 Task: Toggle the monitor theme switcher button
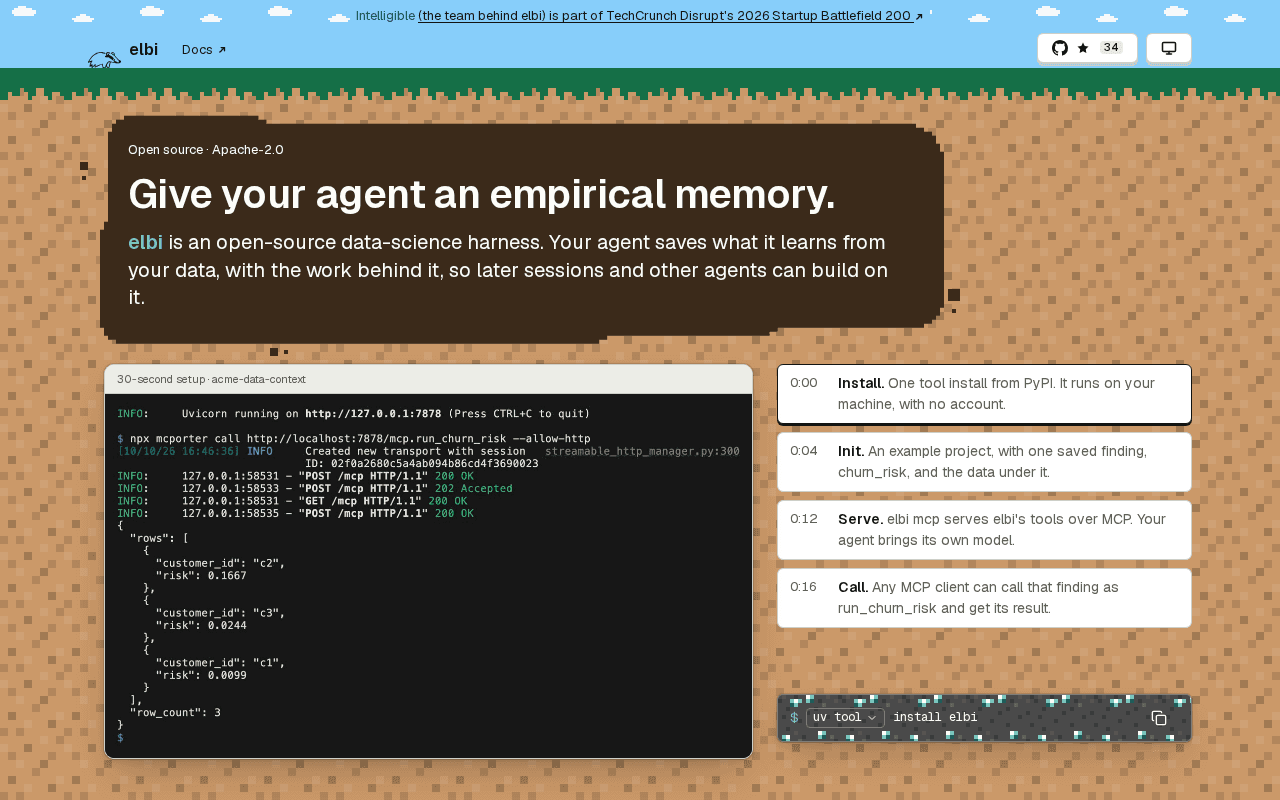point(1168,48)
